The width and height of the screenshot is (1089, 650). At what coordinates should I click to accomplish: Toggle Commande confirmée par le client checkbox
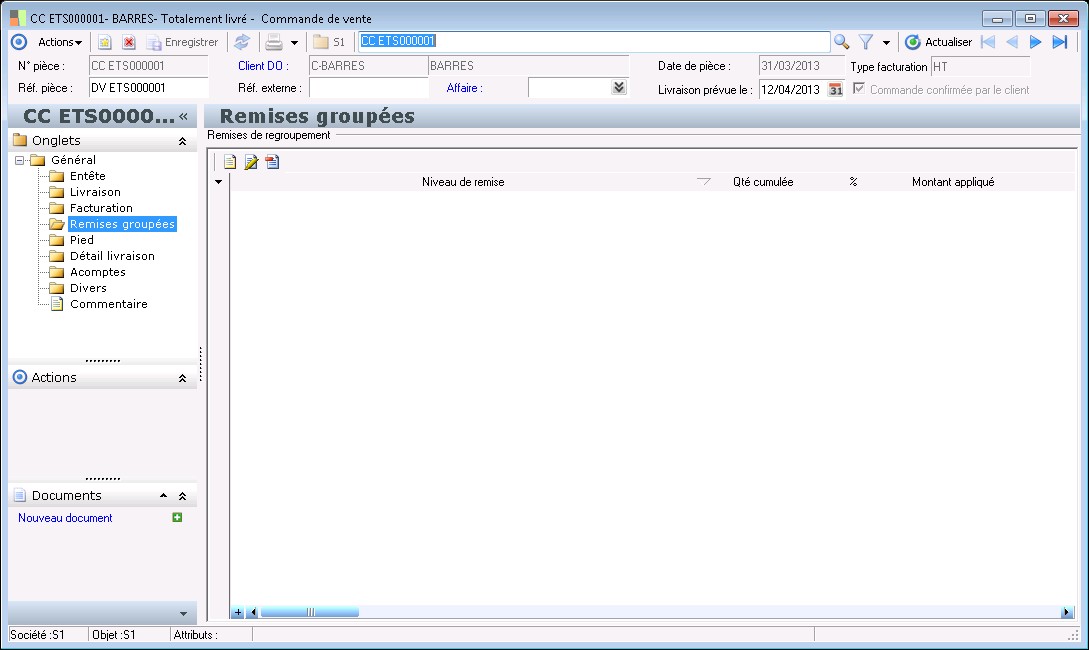pyautogui.click(x=859, y=89)
